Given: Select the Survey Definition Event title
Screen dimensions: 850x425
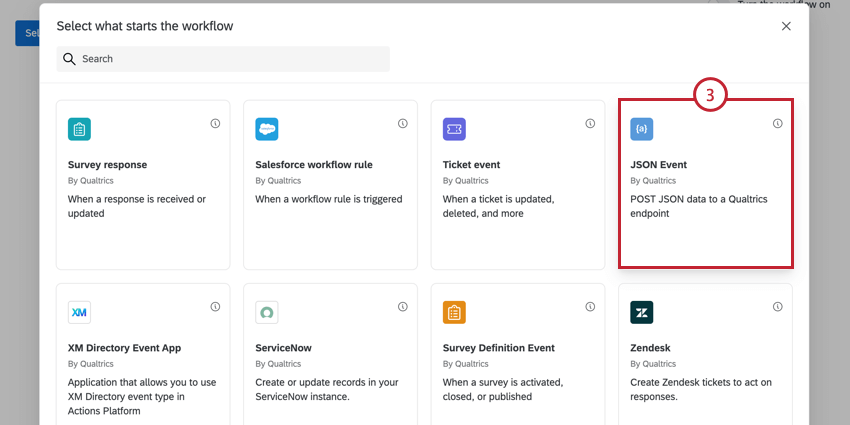Looking at the screenshot, I should (499, 348).
